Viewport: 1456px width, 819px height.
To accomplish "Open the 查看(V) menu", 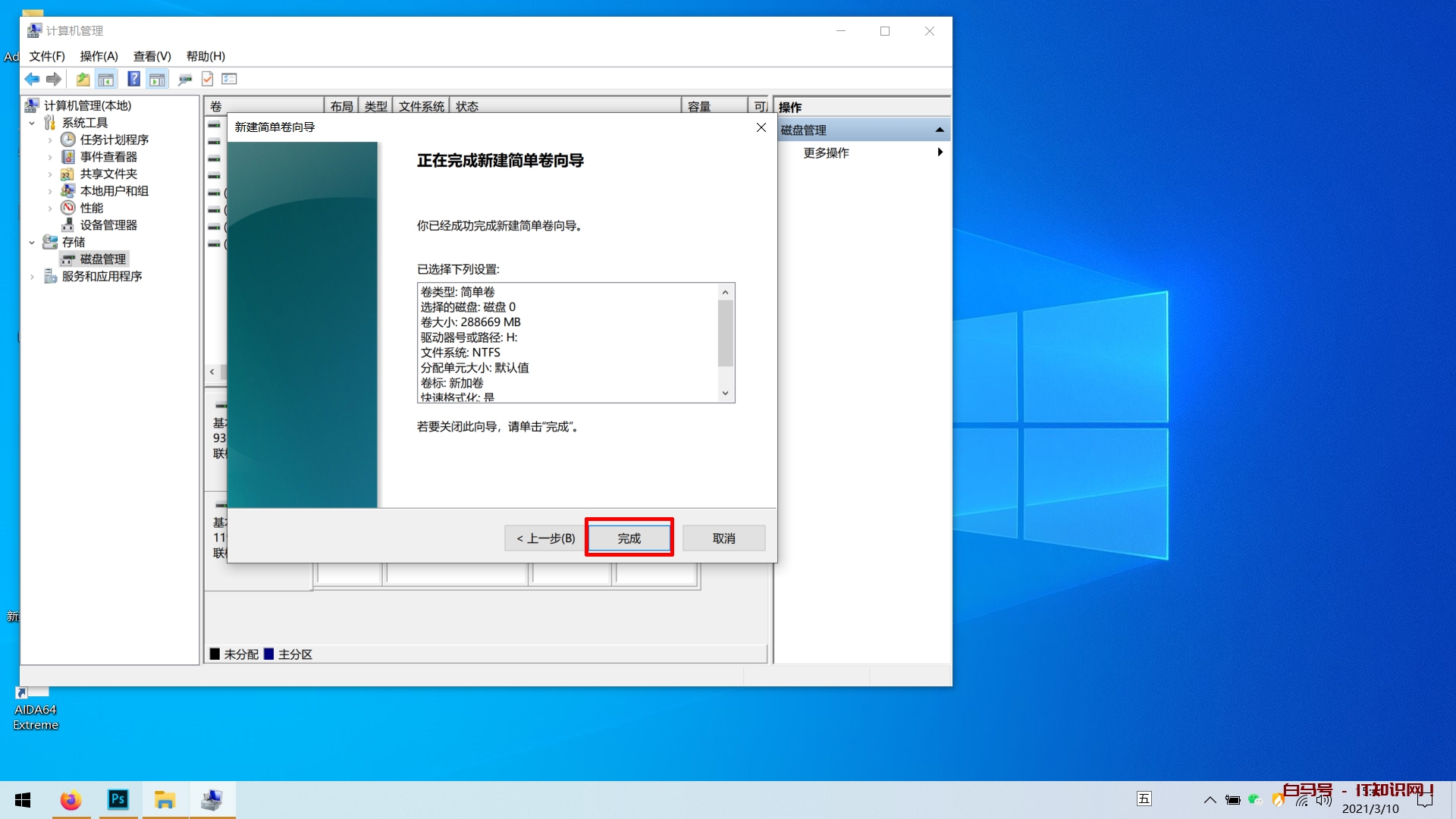I will (x=152, y=56).
